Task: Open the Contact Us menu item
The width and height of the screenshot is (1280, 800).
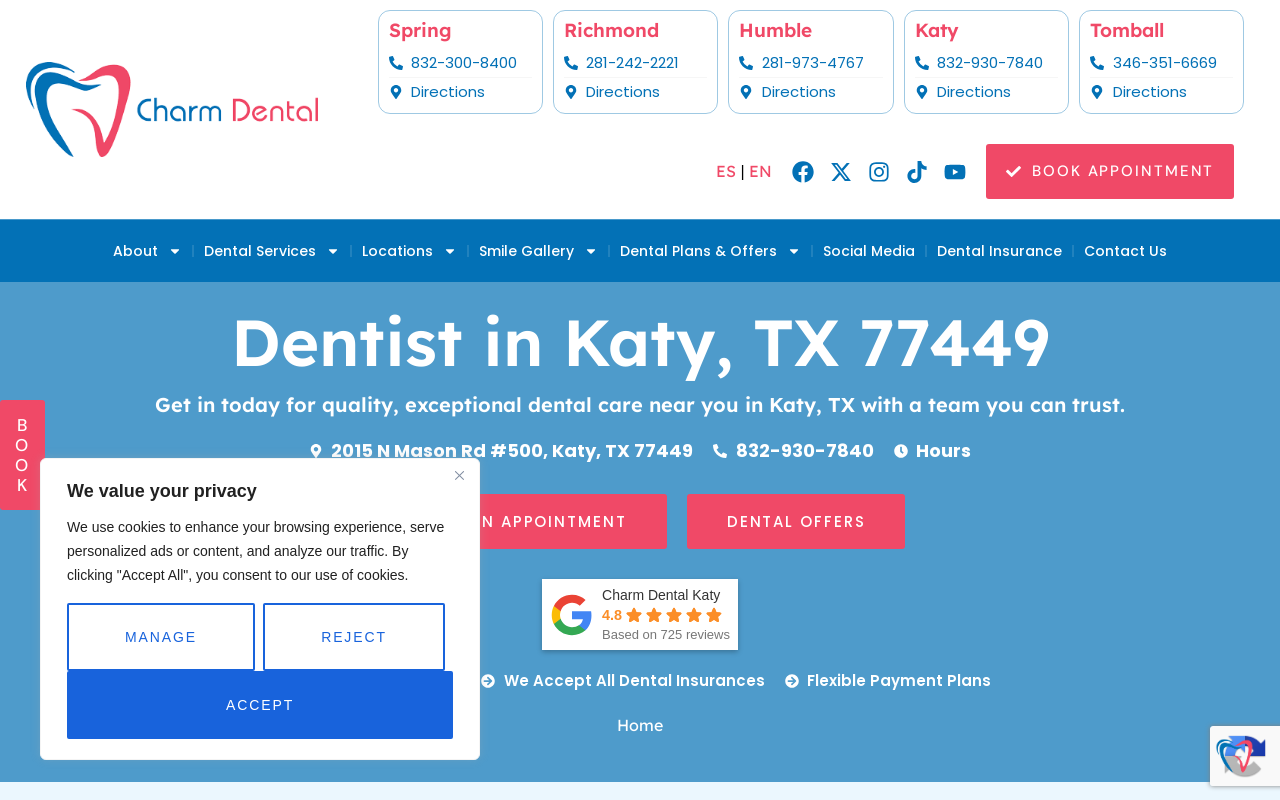Action: [1125, 251]
